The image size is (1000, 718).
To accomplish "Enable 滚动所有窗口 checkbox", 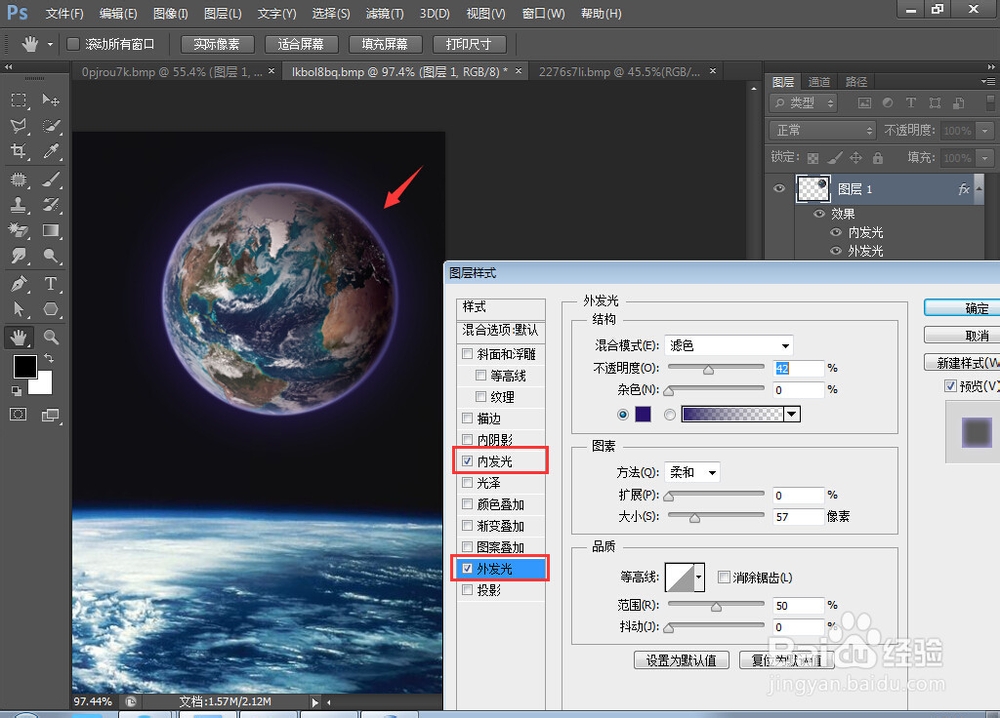I will (73, 43).
